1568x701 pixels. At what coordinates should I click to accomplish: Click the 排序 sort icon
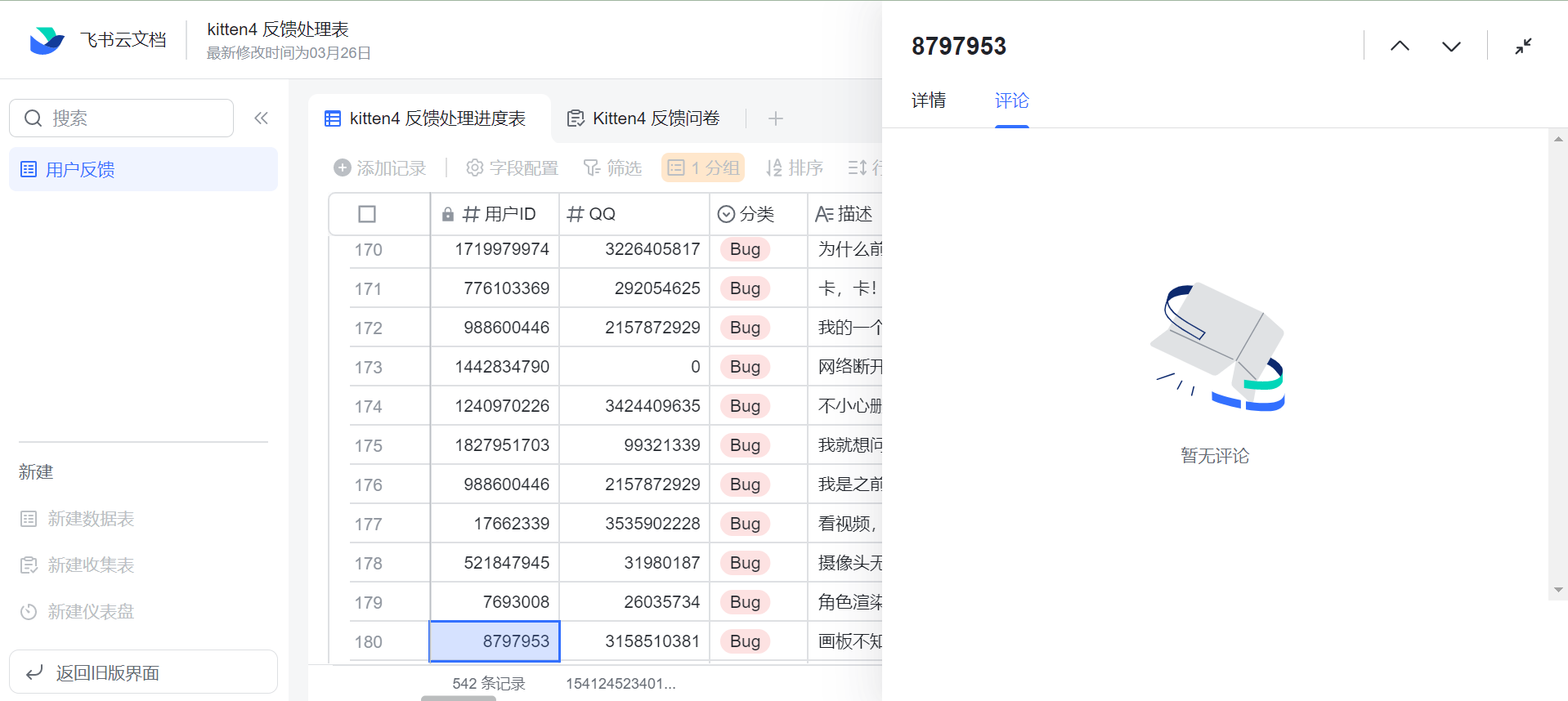[773, 167]
